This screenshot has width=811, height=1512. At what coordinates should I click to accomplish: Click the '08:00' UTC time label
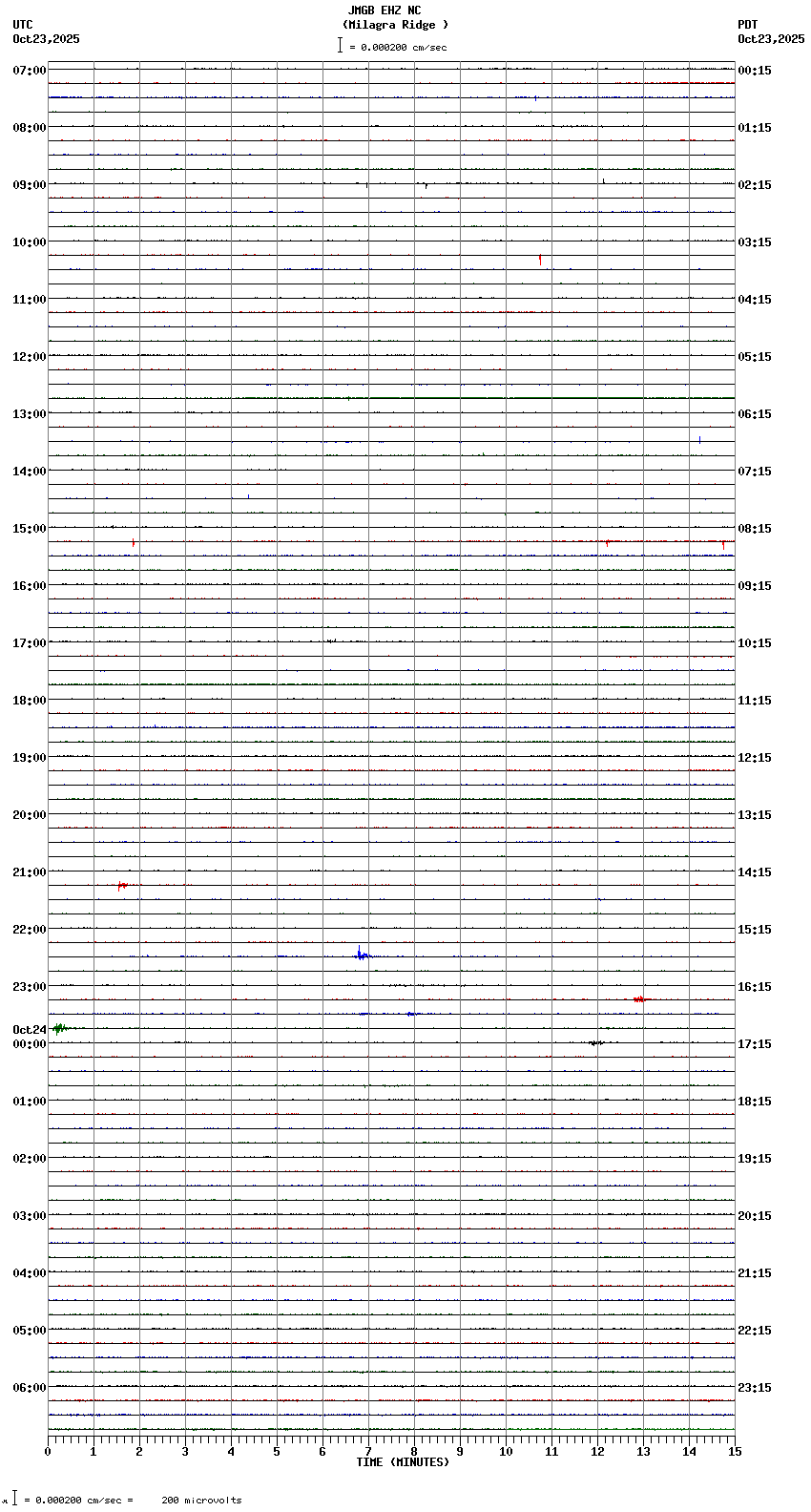pos(30,128)
